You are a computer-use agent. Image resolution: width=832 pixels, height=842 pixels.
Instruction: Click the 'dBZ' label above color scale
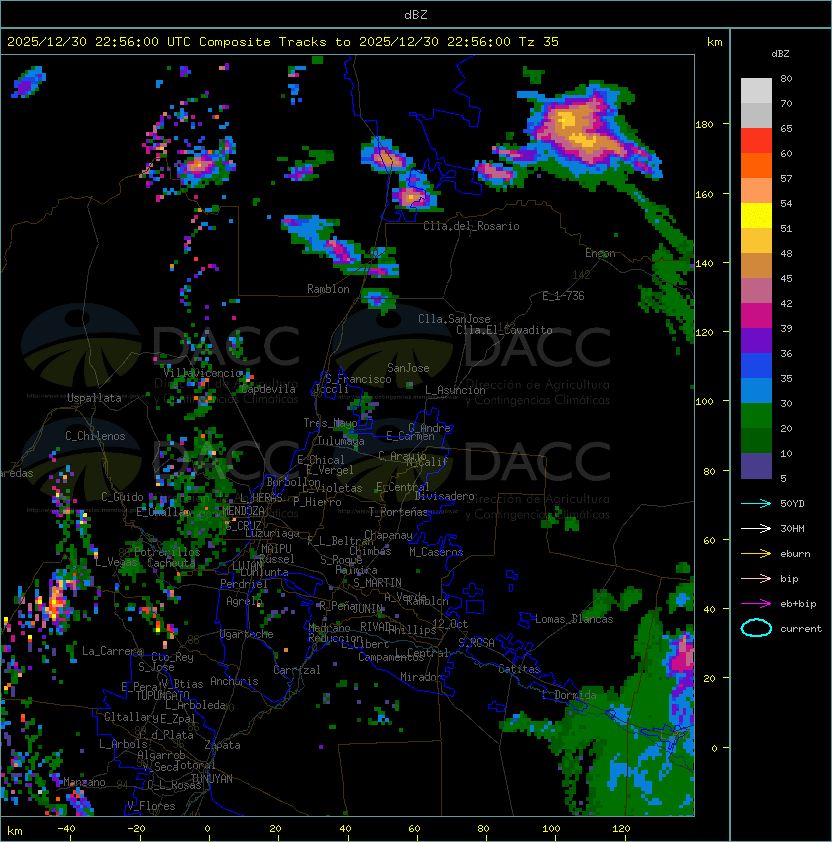point(780,54)
